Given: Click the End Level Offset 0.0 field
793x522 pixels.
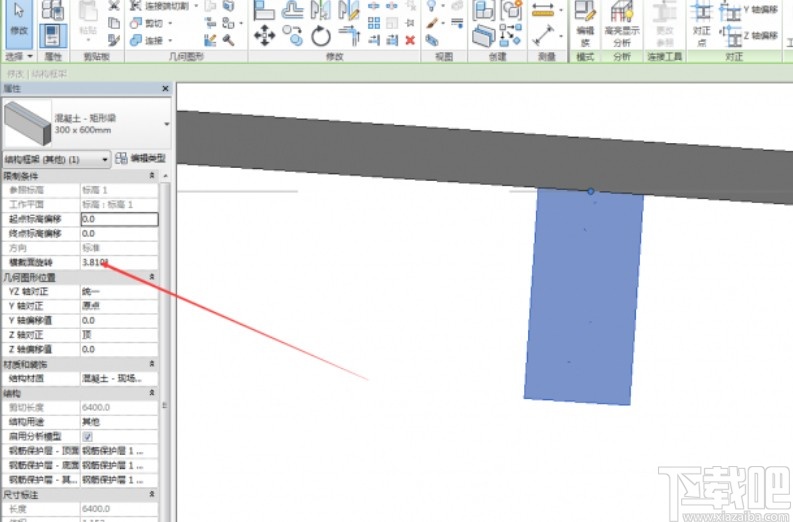Looking at the screenshot, I should [119, 234].
